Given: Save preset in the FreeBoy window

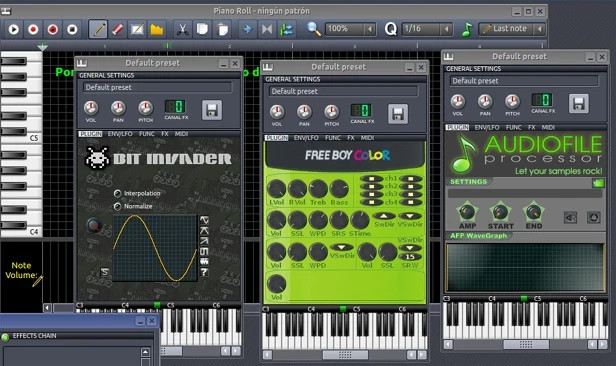Looking at the screenshot, I should point(398,114).
